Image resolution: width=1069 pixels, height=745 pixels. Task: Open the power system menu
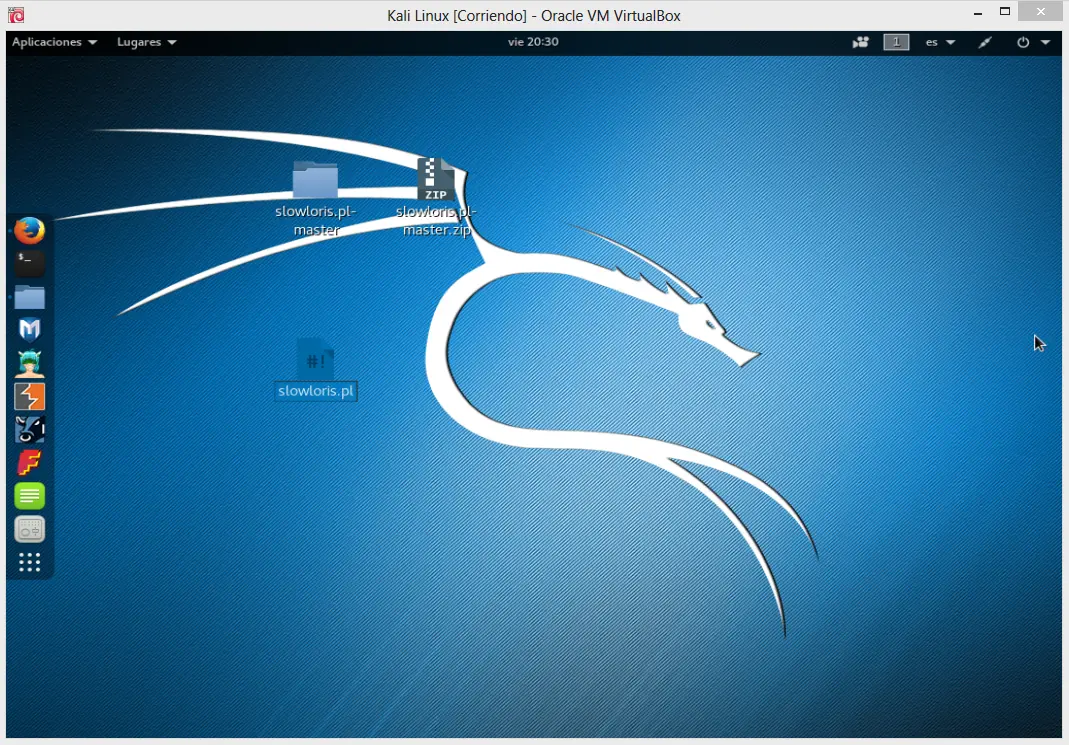[x=1033, y=42]
